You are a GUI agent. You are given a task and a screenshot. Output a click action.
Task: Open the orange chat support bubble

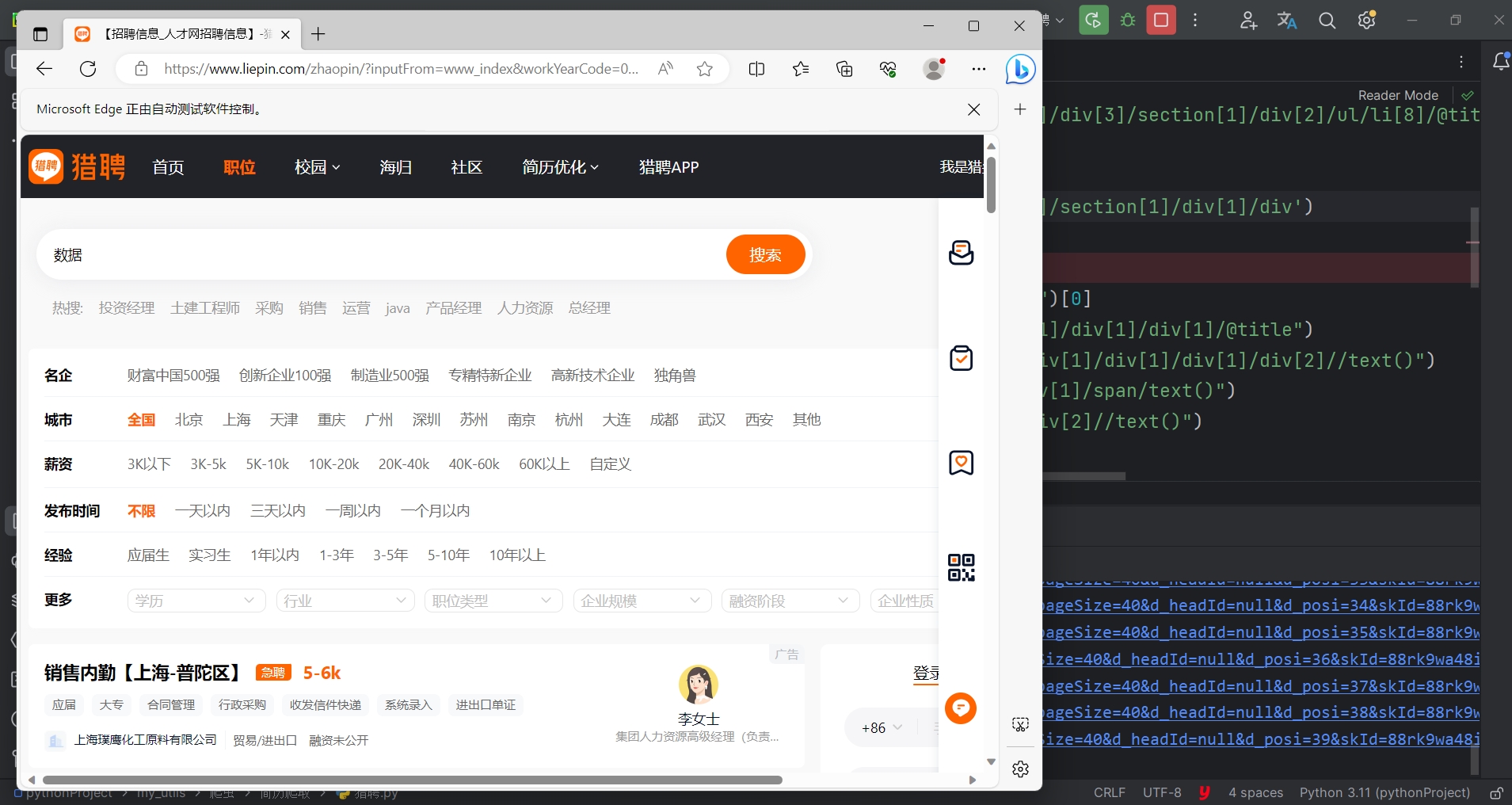961,708
